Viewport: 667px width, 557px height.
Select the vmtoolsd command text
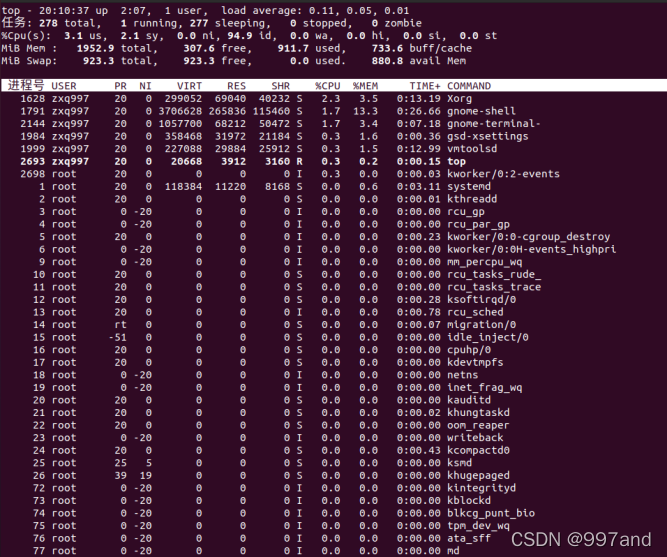(x=472, y=149)
